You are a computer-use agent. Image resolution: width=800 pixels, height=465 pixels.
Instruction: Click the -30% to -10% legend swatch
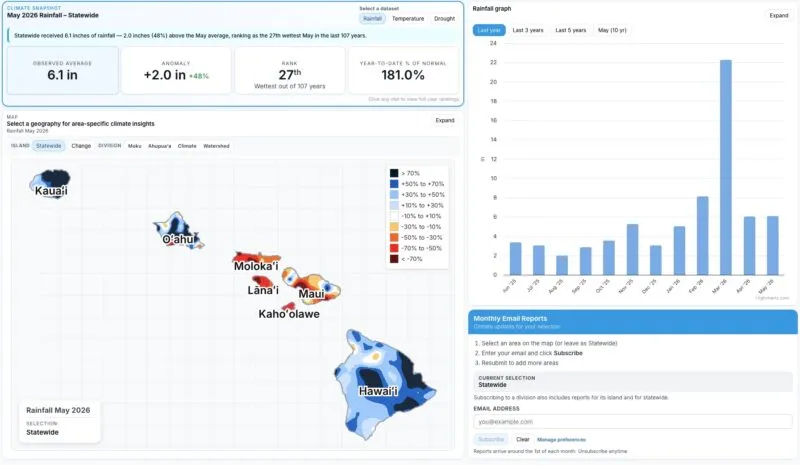point(394,227)
